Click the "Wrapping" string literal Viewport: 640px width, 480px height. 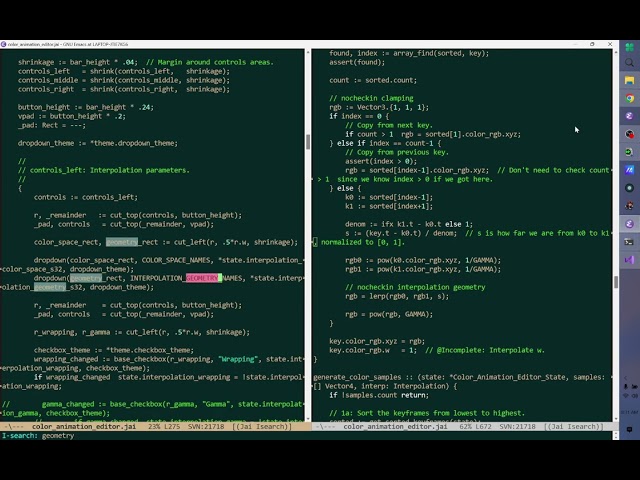(239, 359)
